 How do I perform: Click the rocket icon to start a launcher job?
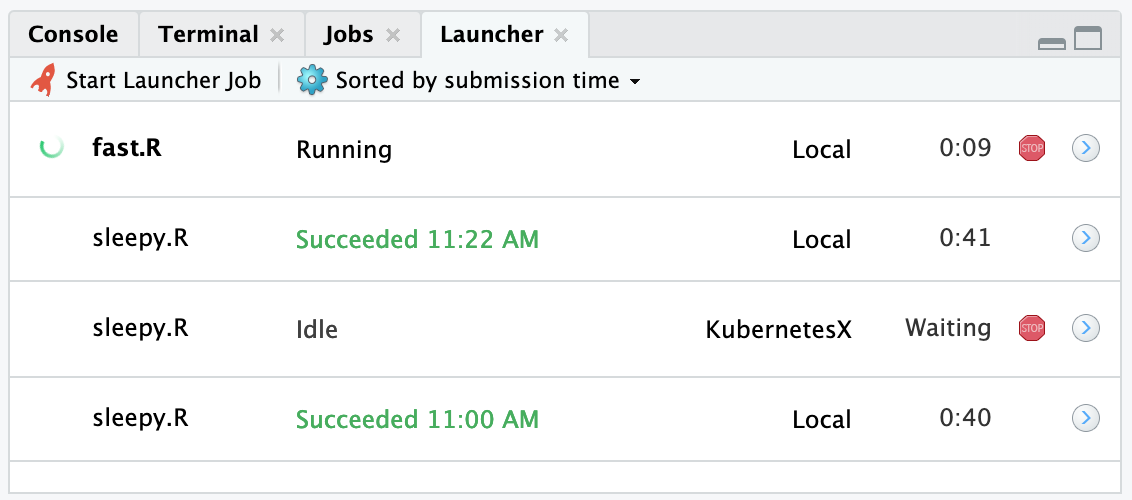43,80
